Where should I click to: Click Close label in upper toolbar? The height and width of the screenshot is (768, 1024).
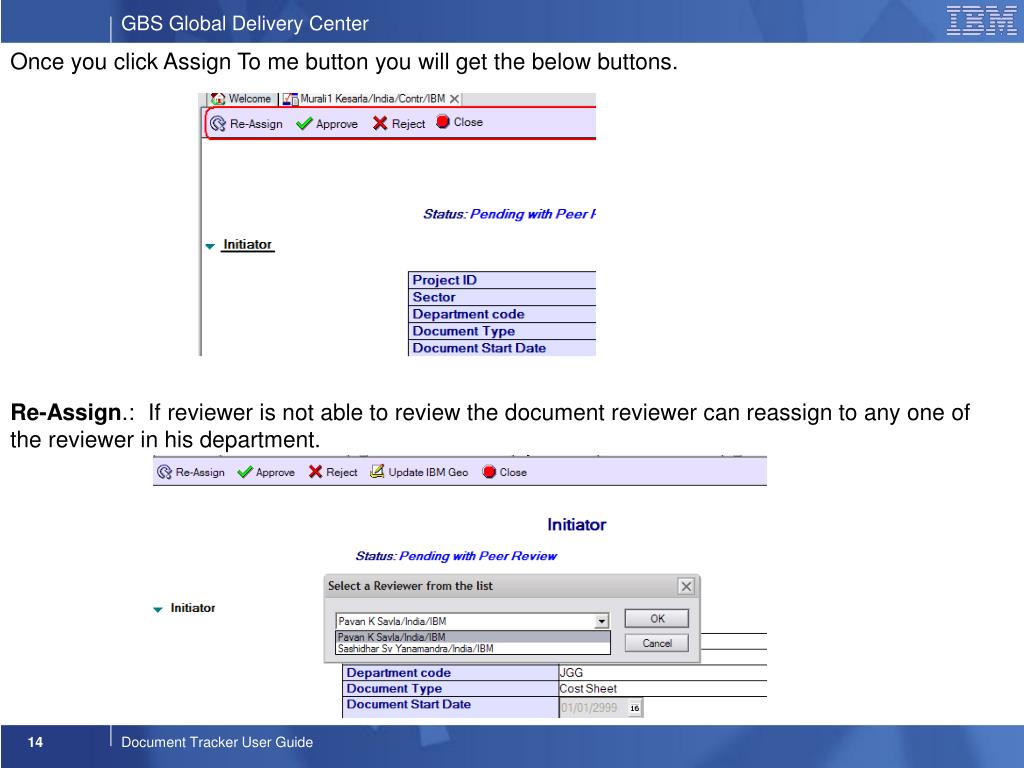[x=468, y=122]
